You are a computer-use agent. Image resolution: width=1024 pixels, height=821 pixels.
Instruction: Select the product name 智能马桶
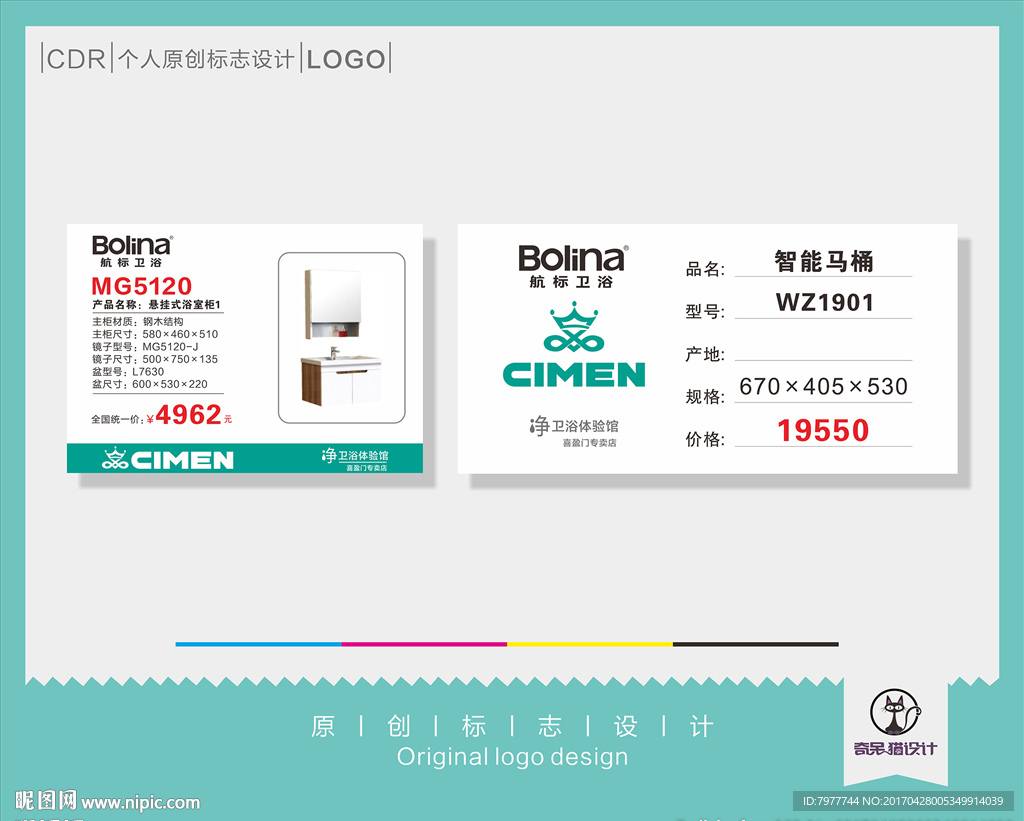tap(824, 261)
